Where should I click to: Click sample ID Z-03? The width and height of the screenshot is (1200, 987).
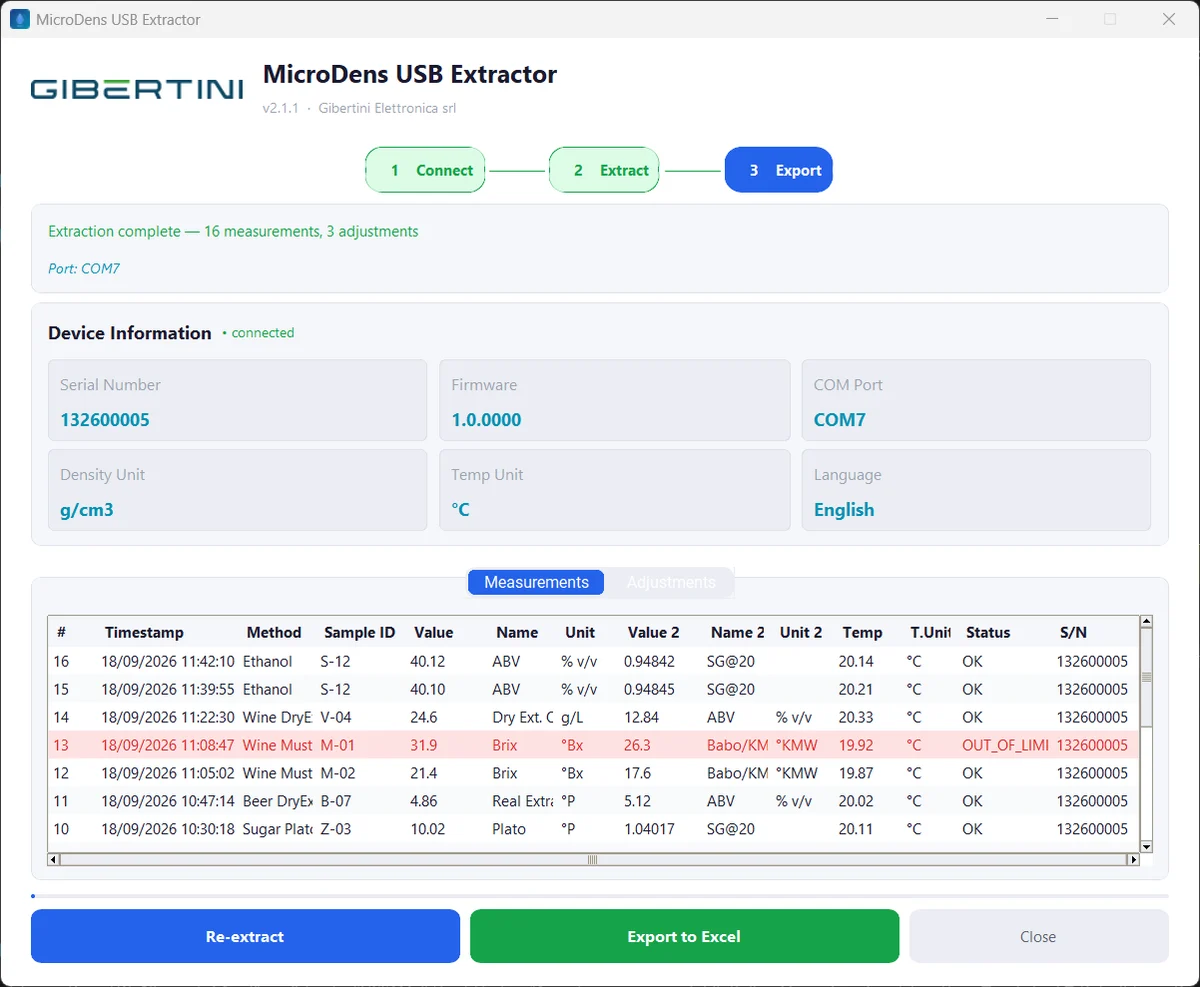pos(336,829)
